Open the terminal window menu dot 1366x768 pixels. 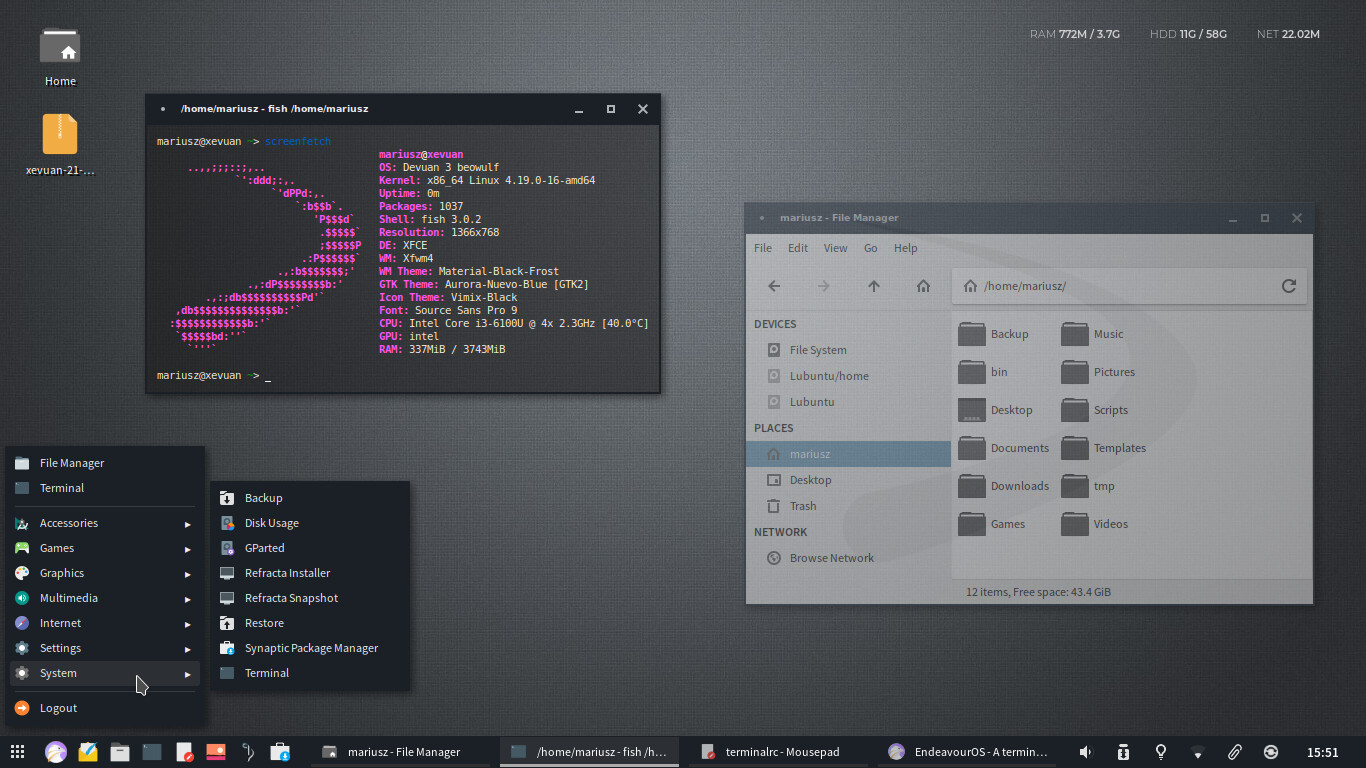(163, 109)
